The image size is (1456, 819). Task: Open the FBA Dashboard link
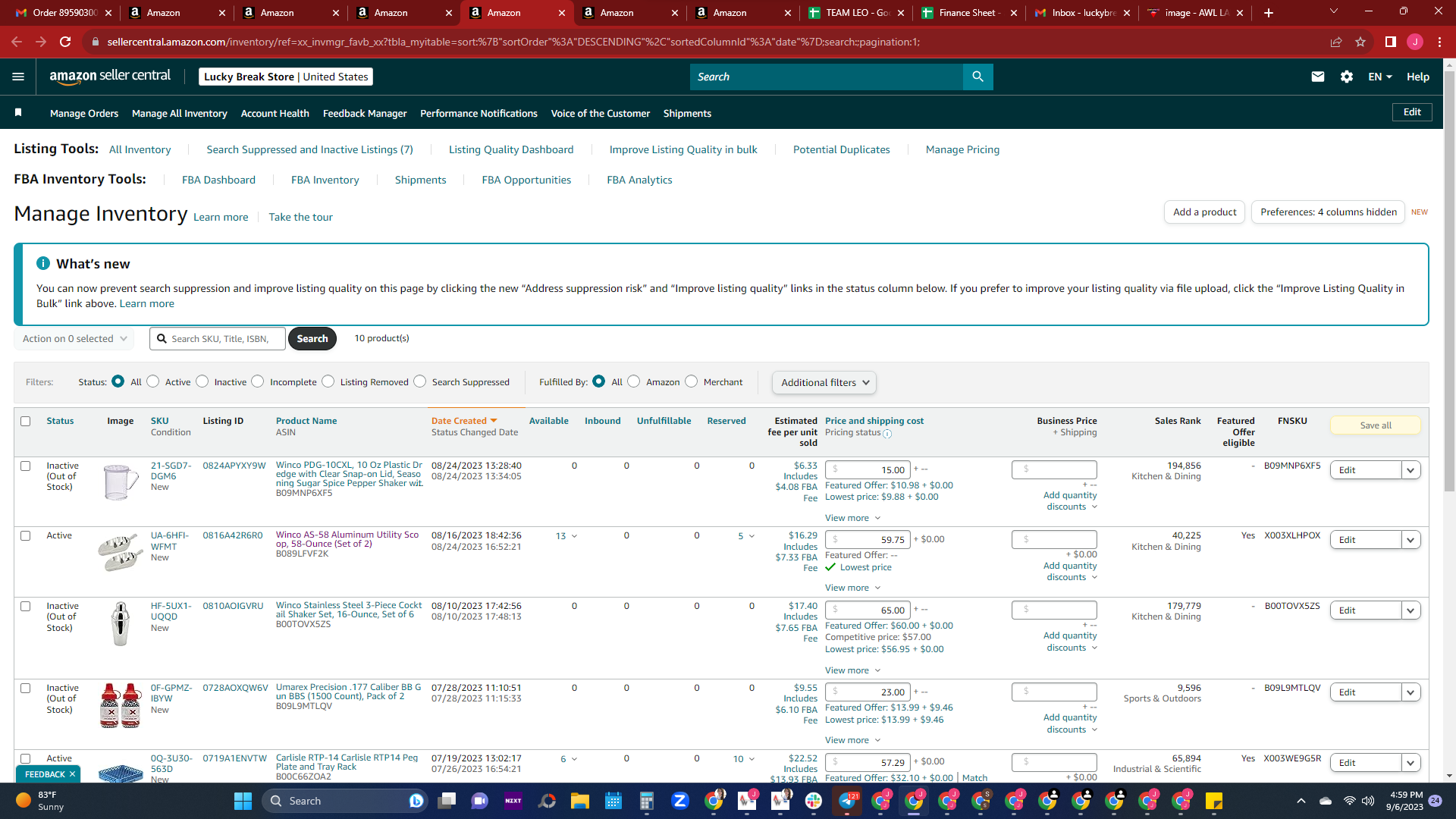tap(218, 180)
